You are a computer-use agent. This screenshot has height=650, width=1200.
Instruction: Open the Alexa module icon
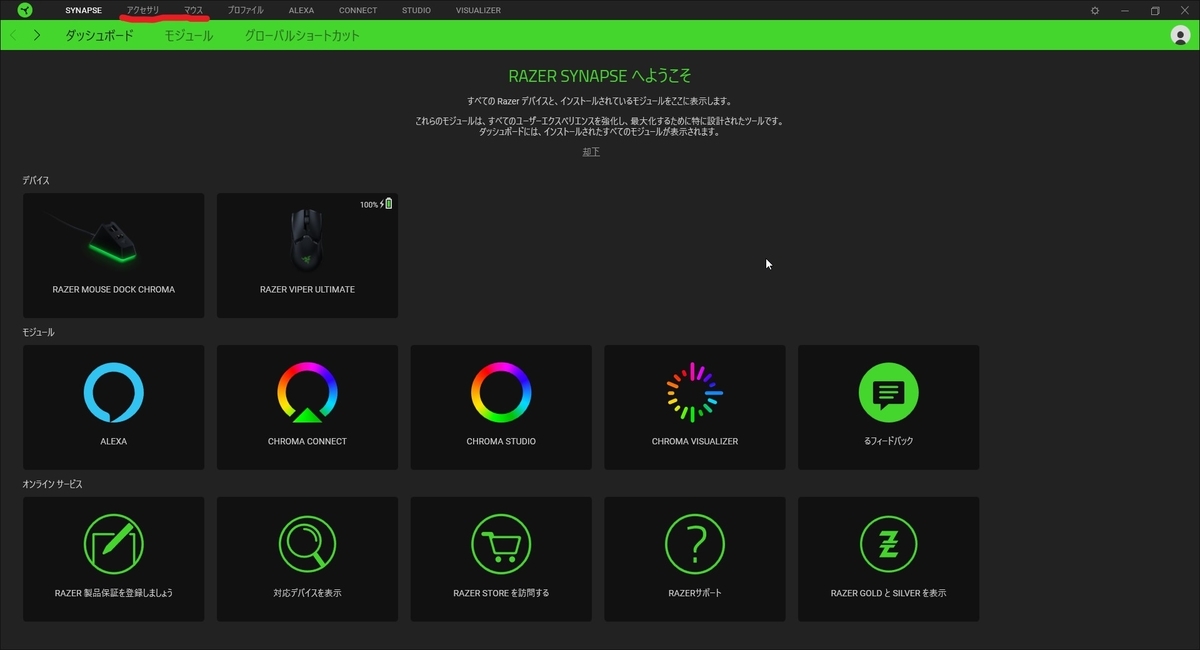click(113, 392)
